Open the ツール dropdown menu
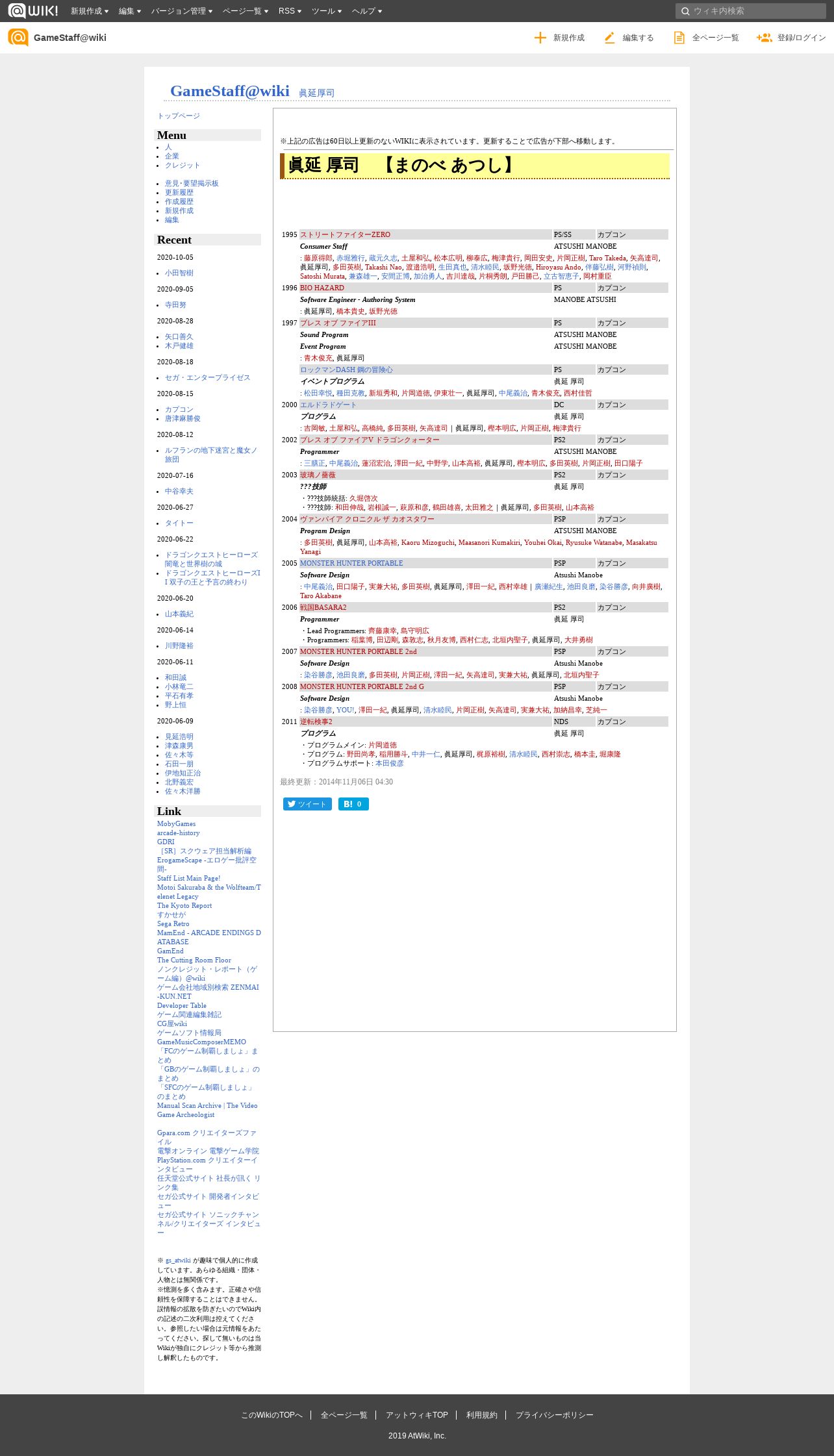Viewport: 834px width, 1456px height. point(327,11)
